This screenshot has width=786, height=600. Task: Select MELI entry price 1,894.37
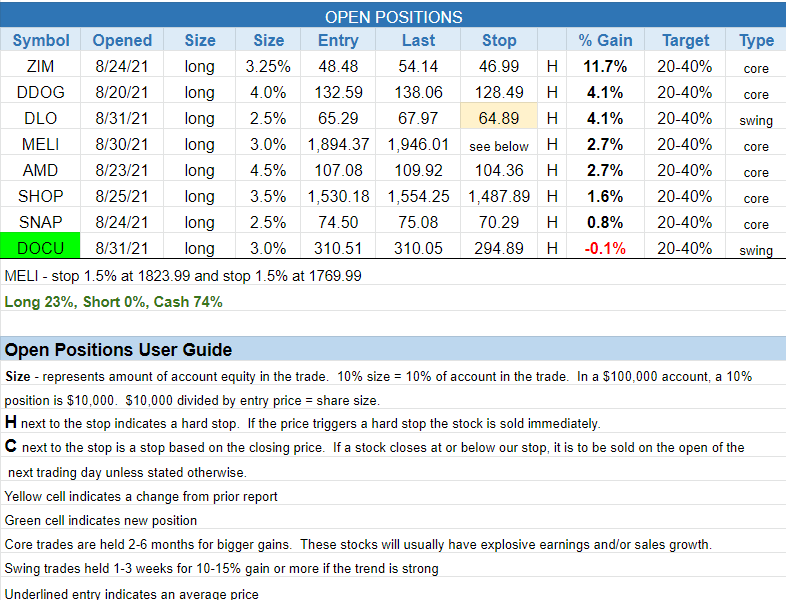[x=338, y=144]
